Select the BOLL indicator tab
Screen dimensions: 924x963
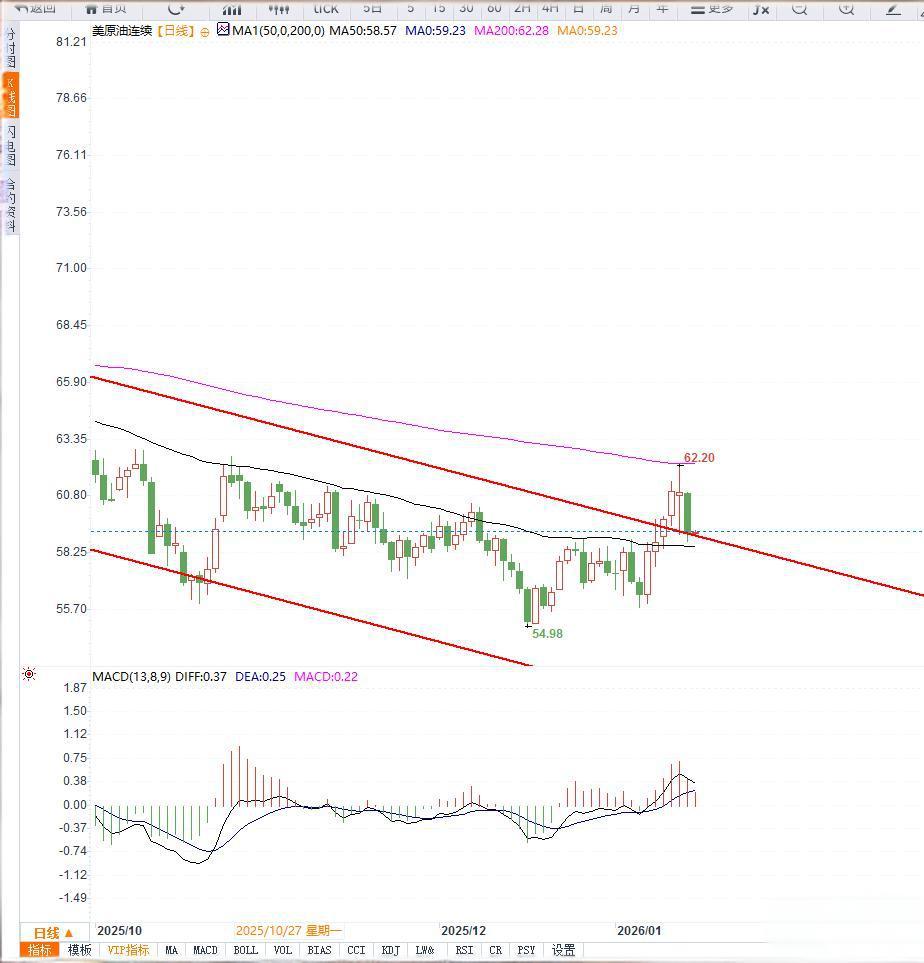coord(245,950)
